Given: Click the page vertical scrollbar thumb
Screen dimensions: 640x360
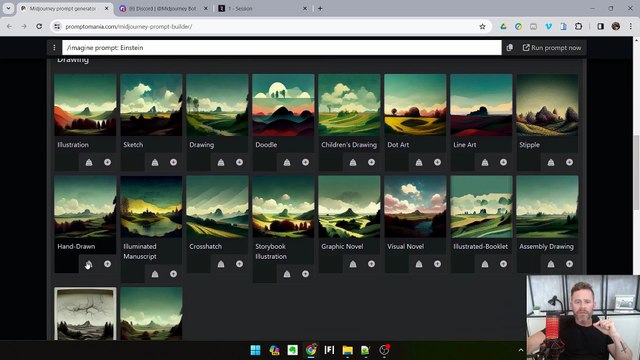Looking at the screenshot, I should click(636, 173).
